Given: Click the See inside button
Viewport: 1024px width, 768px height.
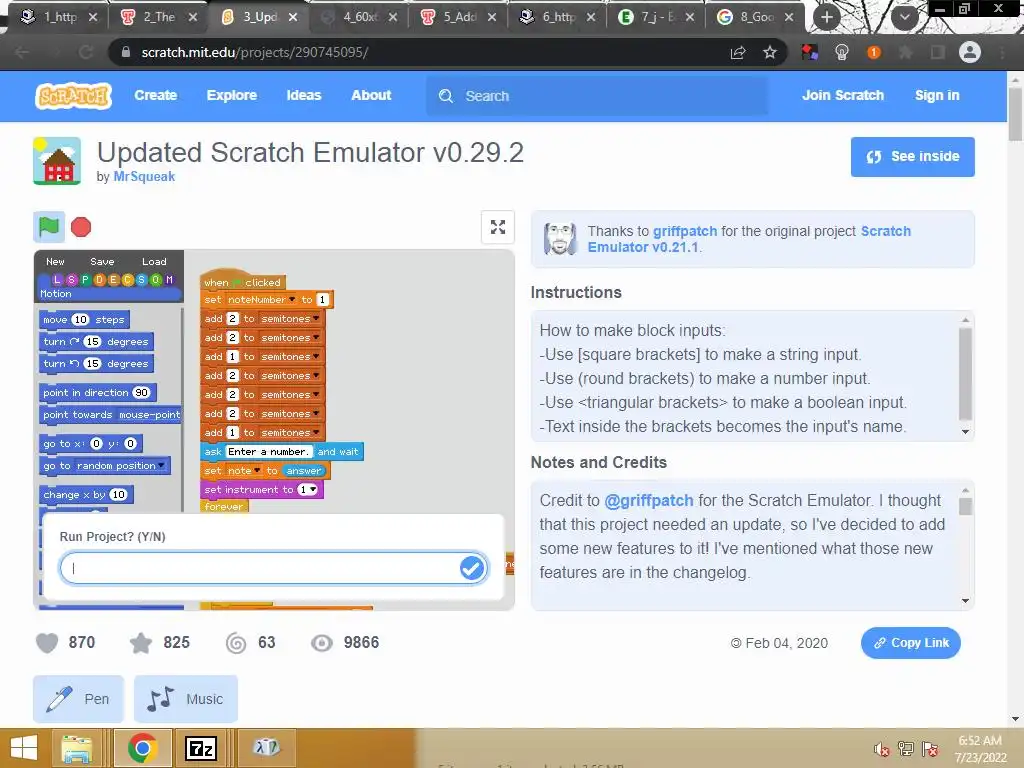Looking at the screenshot, I should point(912,157).
